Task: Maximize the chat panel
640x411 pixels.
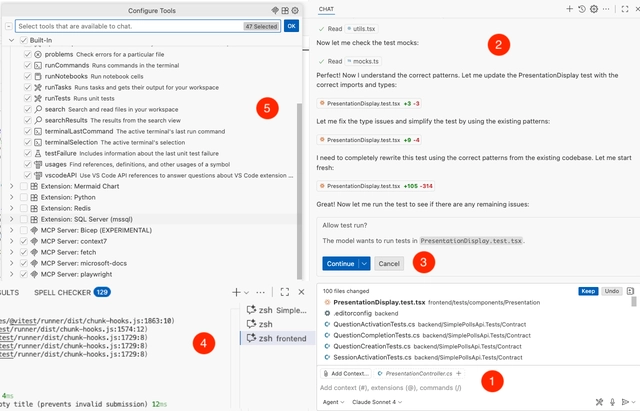Action: pyautogui.click(x=625, y=9)
